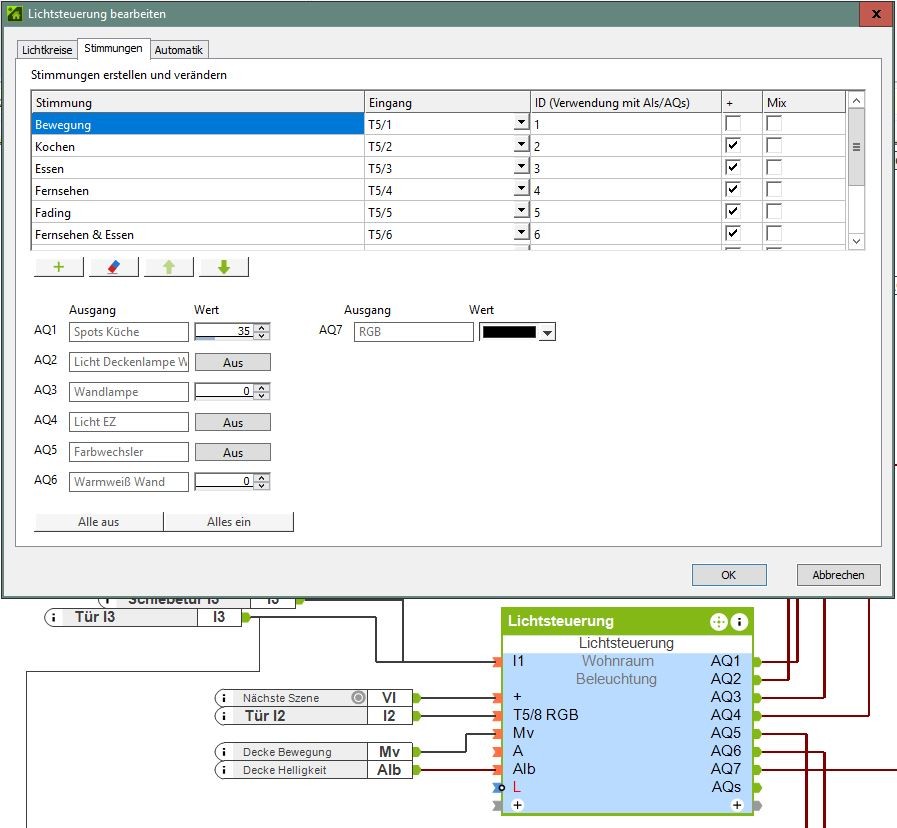Expand Eingang dropdown for Fernsehen row
897x828 pixels.
tap(521, 190)
